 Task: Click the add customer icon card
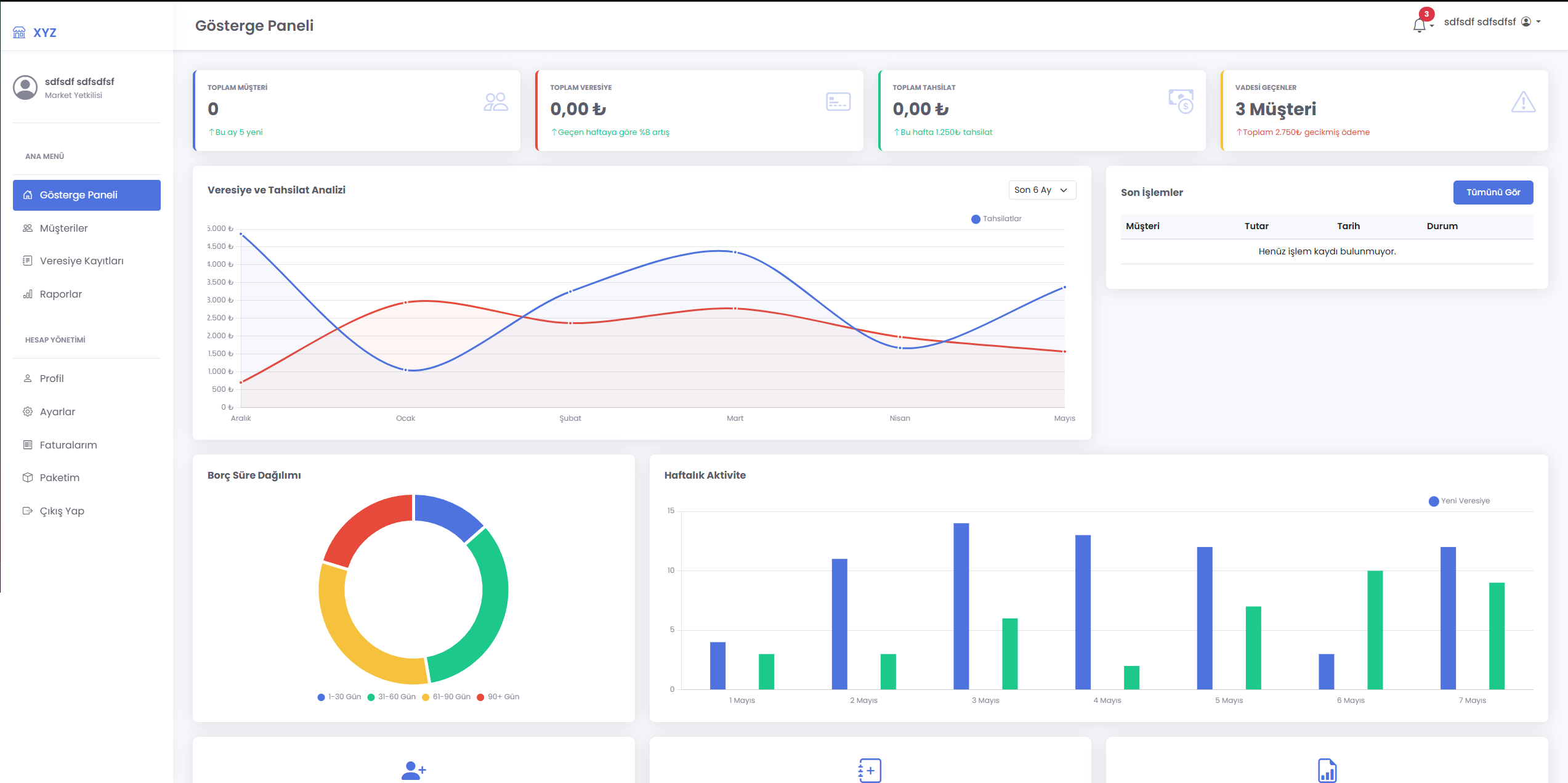(x=414, y=770)
